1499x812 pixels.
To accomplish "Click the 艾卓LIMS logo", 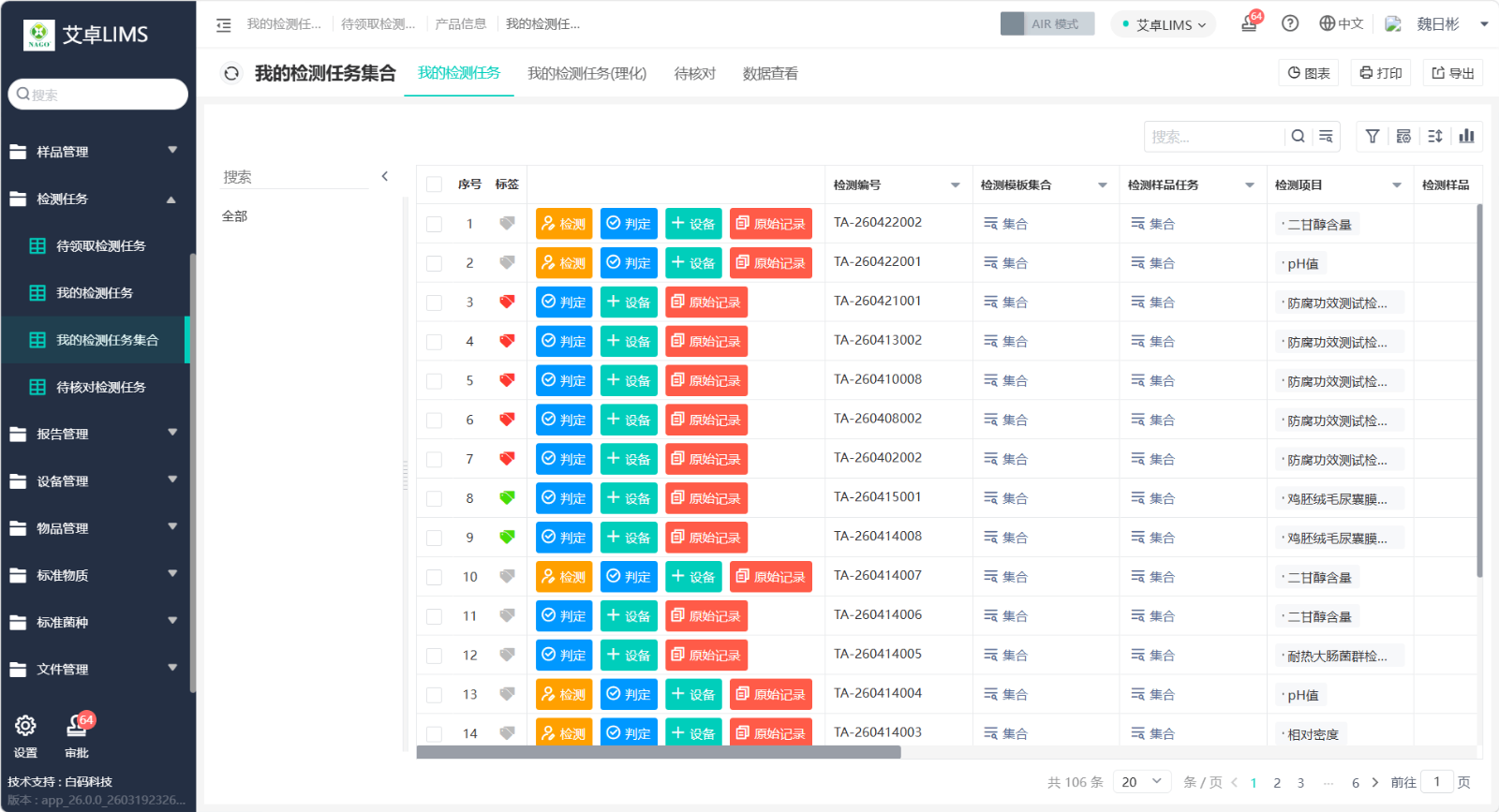I will tap(38, 35).
